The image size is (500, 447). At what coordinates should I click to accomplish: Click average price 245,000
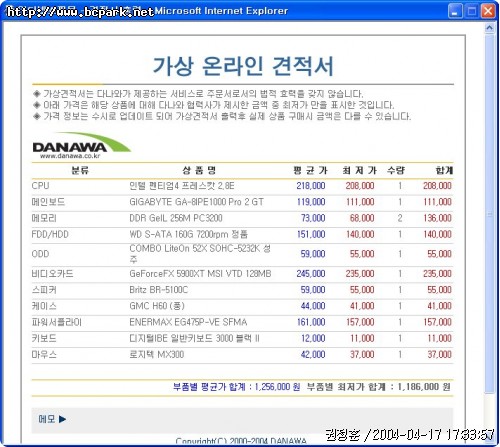pos(311,274)
